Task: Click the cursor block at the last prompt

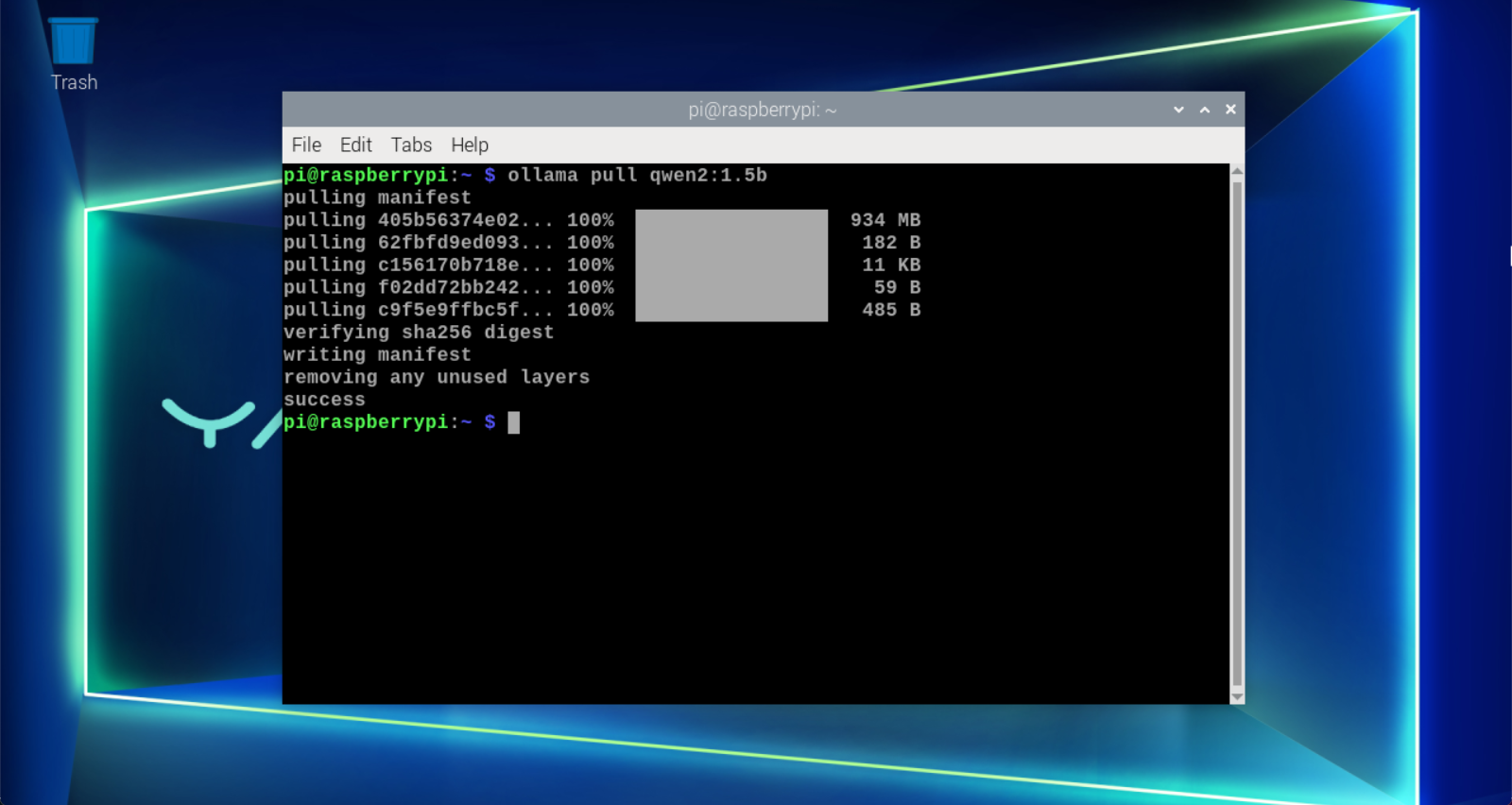Action: tap(514, 422)
